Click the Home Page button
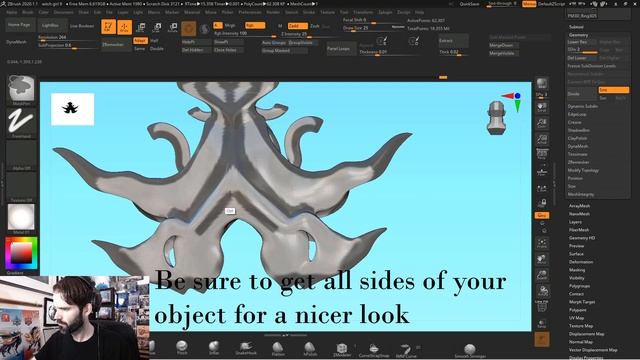This screenshot has width=640, height=360. coord(19,25)
